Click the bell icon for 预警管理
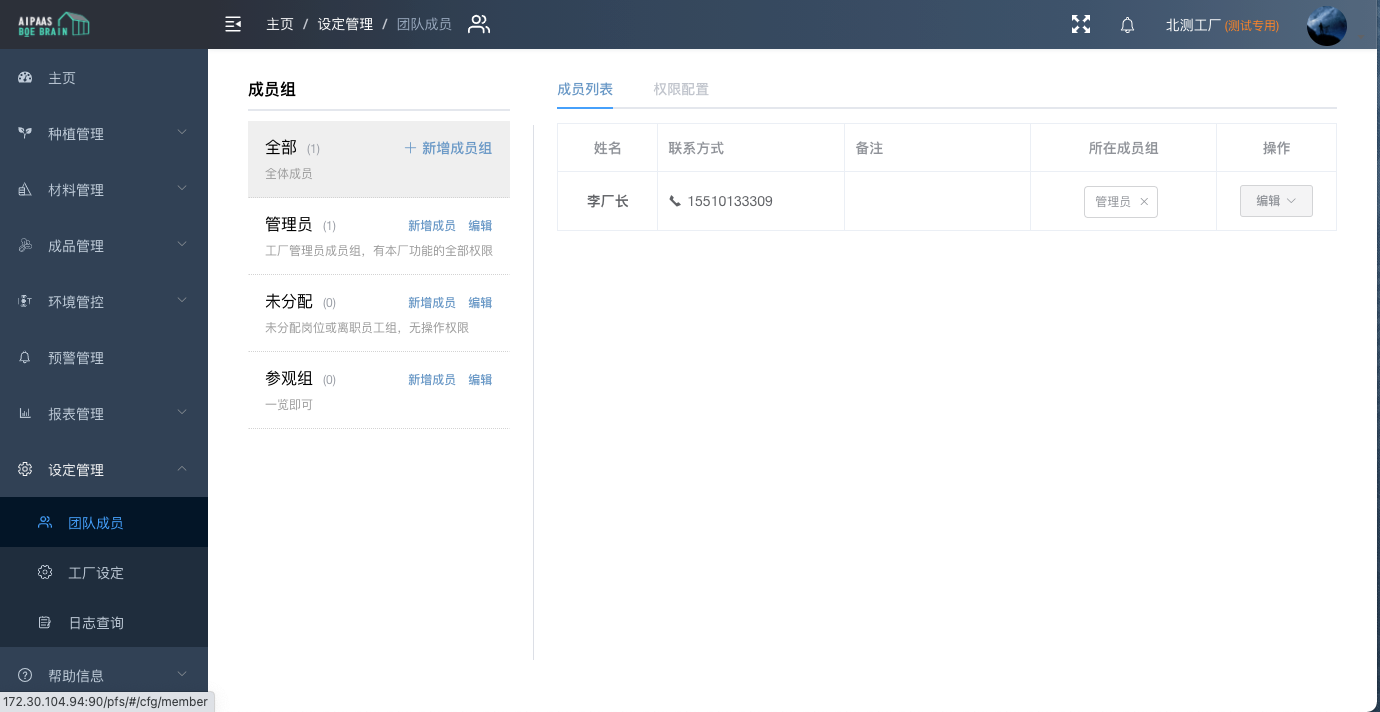 point(26,358)
